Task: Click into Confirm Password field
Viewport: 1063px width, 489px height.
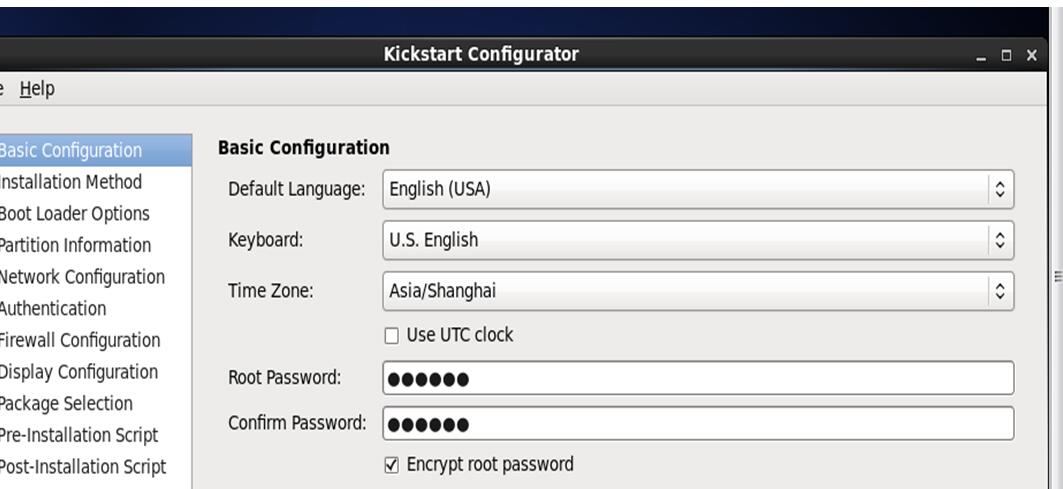Action: click(698, 424)
